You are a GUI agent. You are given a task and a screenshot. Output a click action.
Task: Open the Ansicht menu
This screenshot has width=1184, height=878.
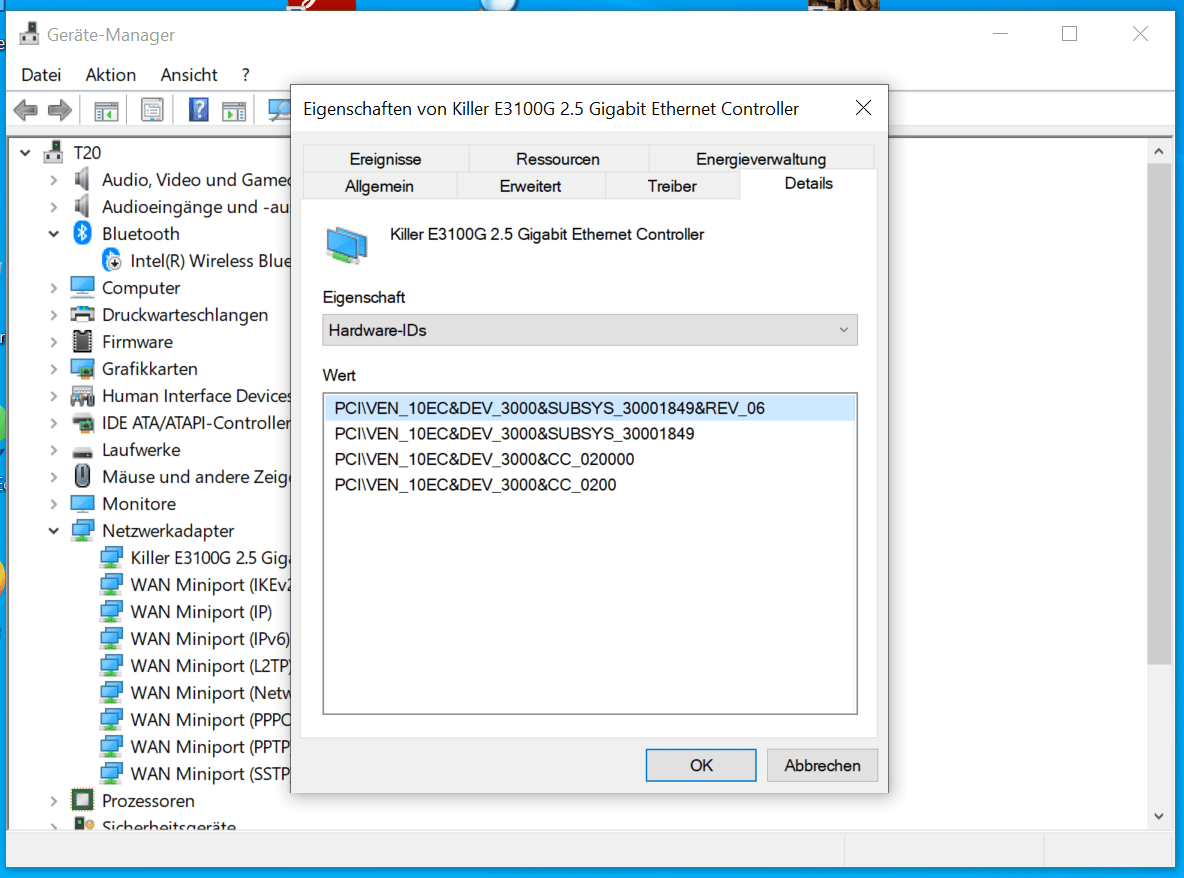point(189,75)
